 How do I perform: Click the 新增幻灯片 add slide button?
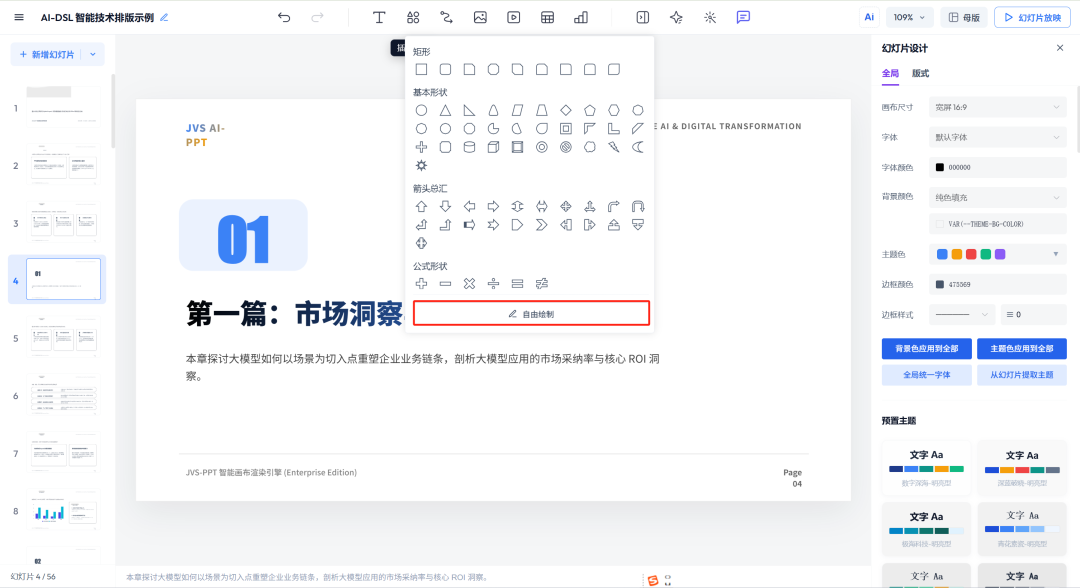click(46, 54)
